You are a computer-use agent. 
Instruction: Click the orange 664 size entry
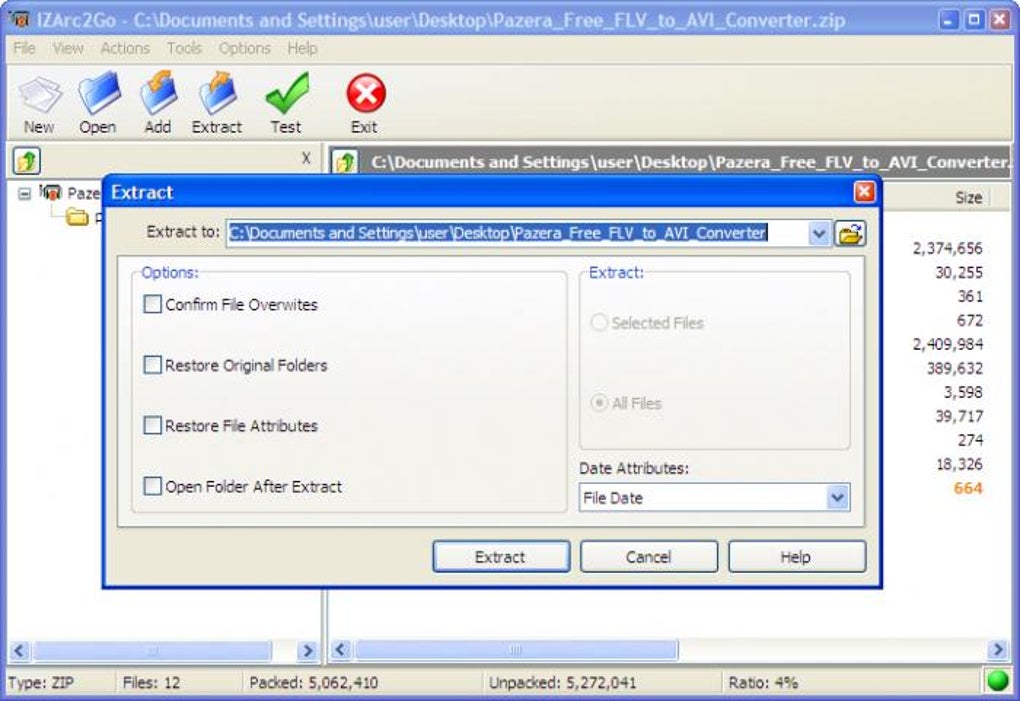pyautogui.click(x=968, y=488)
